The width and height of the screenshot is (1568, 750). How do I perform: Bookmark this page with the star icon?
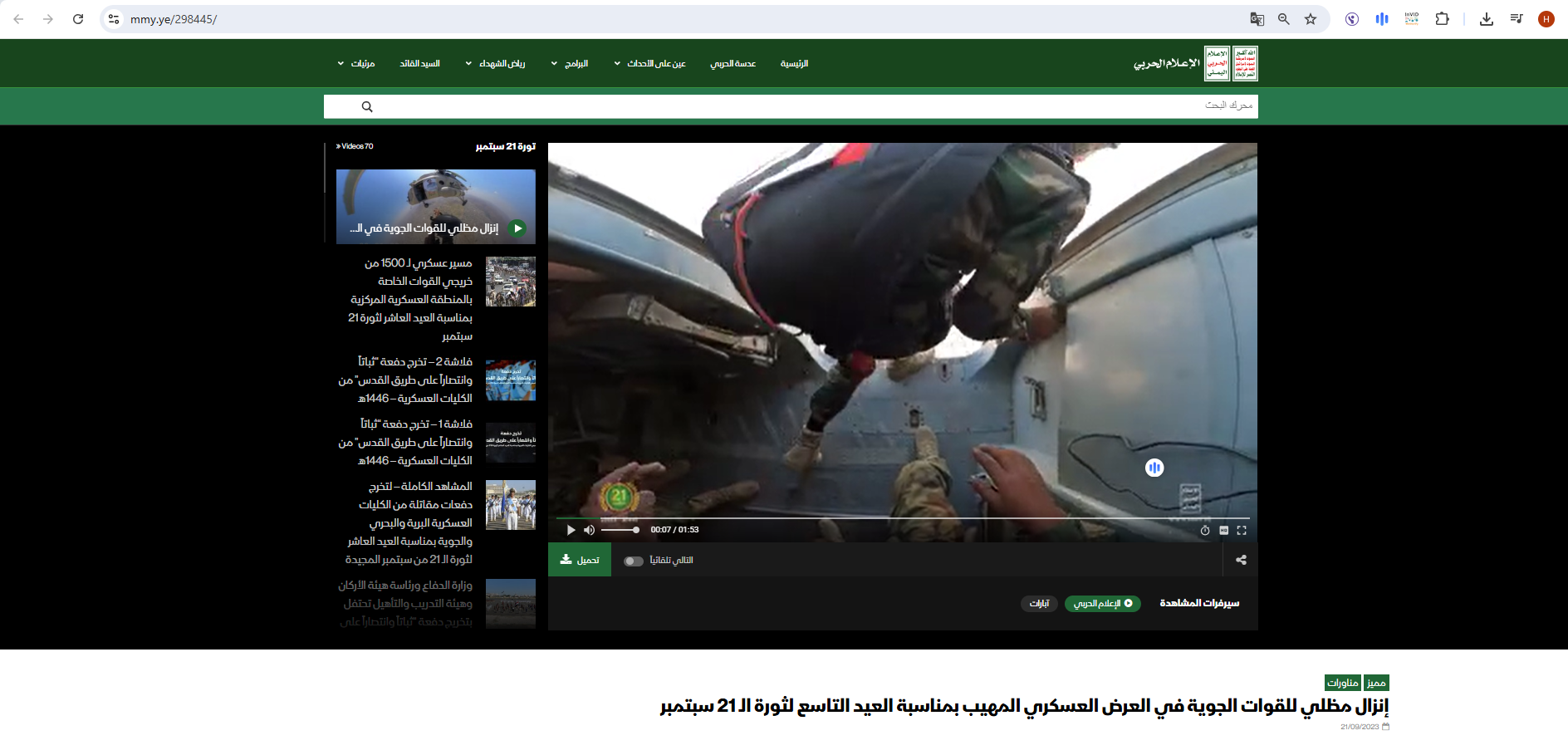[x=1311, y=19]
